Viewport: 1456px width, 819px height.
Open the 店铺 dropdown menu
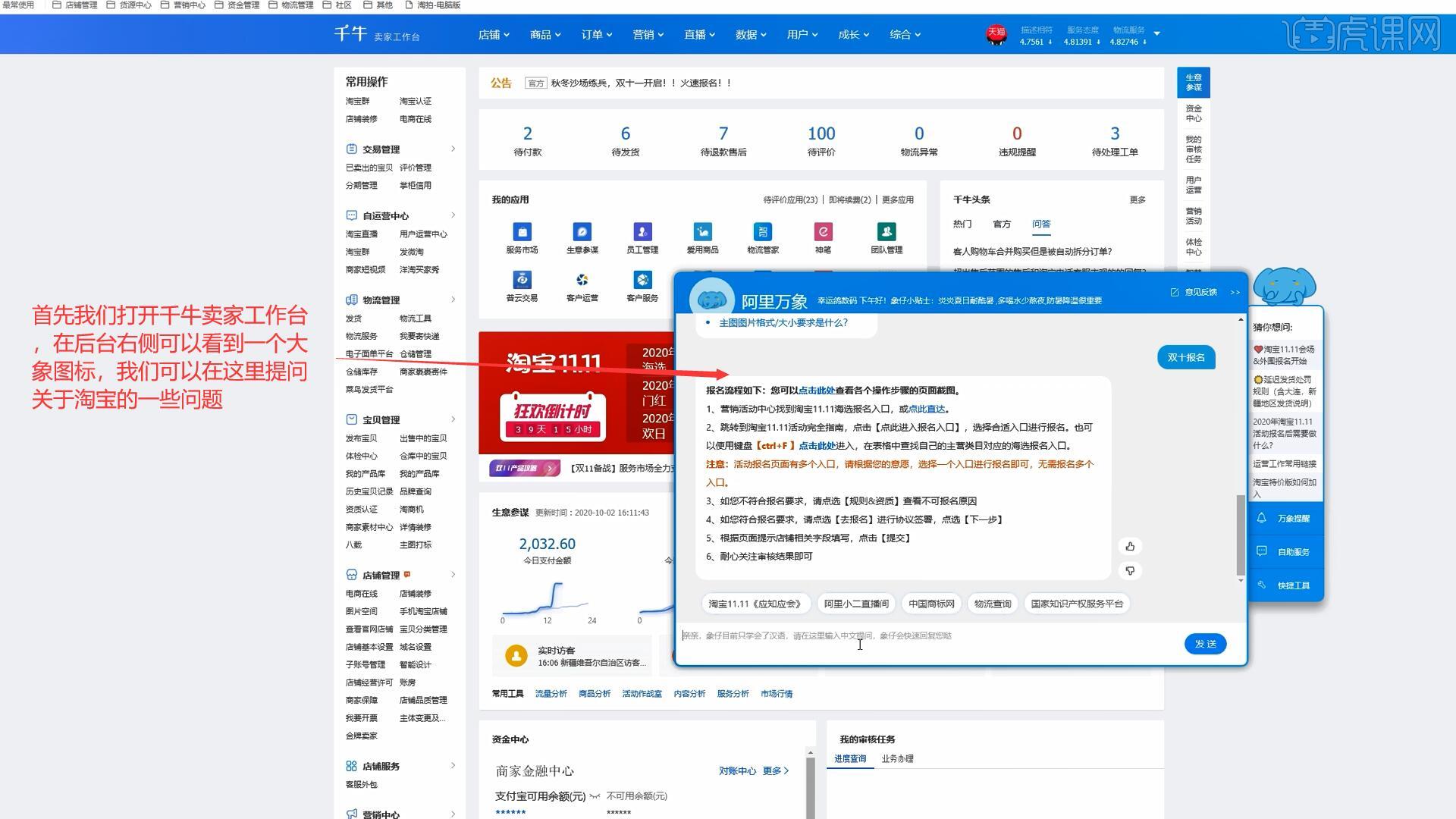pos(494,34)
